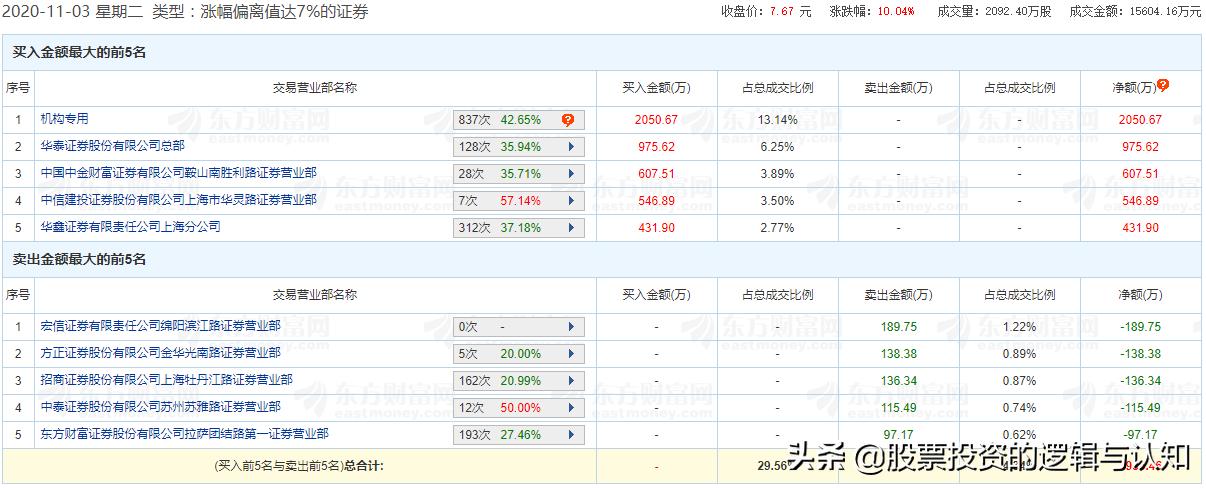Open 中泰证券苏州苏雅路营业部 link

160,407
